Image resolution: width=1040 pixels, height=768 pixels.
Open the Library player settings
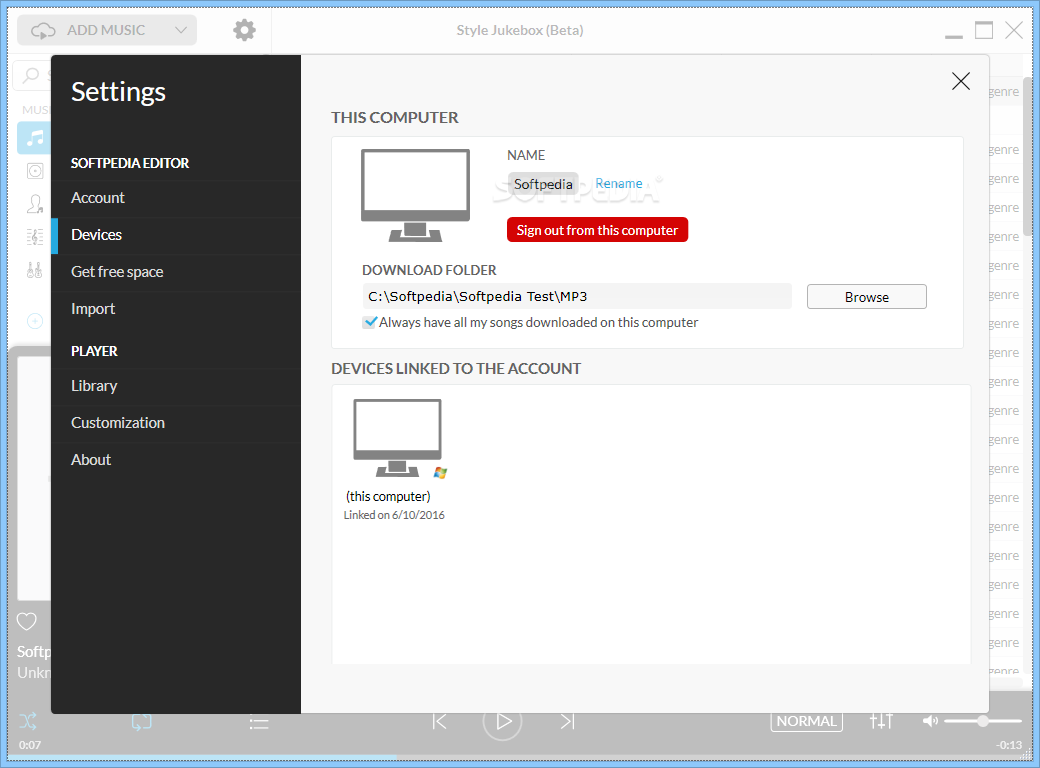pyautogui.click(x=176, y=386)
